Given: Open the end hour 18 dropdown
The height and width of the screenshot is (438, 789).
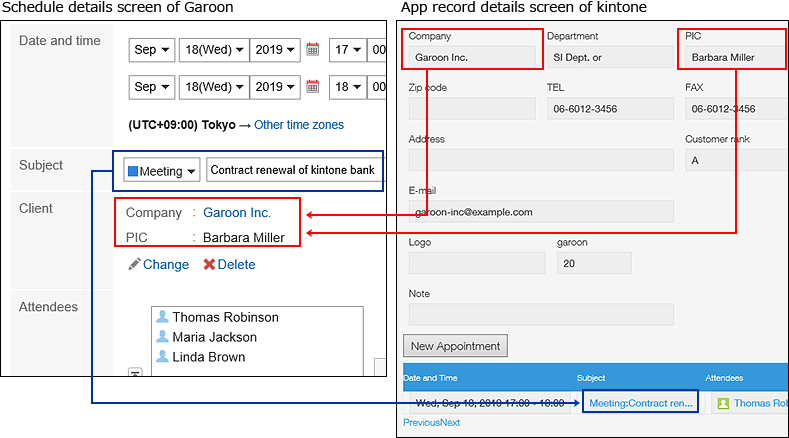Looking at the screenshot, I should 348,87.
